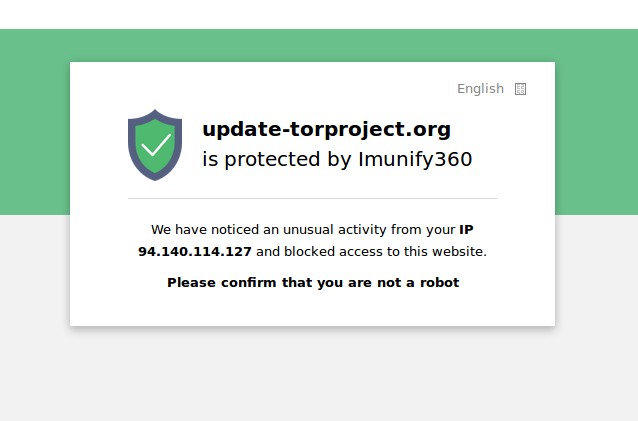The height and width of the screenshot is (421, 638).
Task: Click the white strip above the green banner
Action: click(319, 14)
